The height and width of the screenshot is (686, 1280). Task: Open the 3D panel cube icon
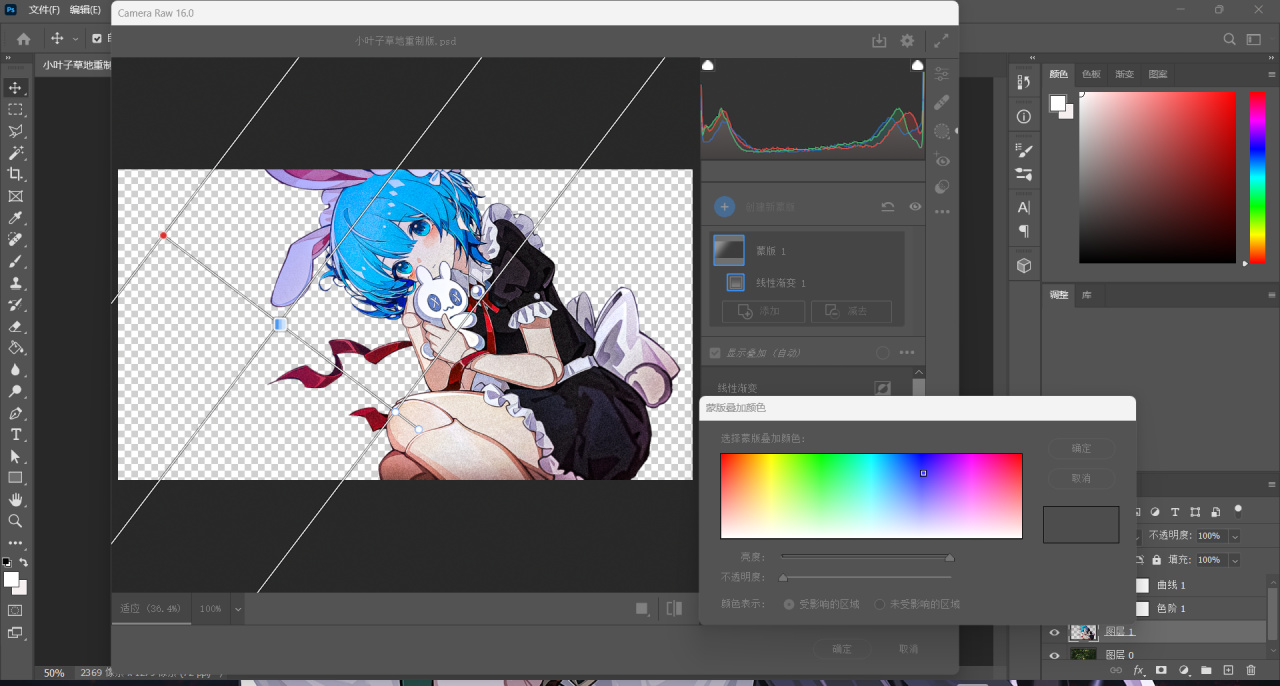pyautogui.click(x=1023, y=265)
